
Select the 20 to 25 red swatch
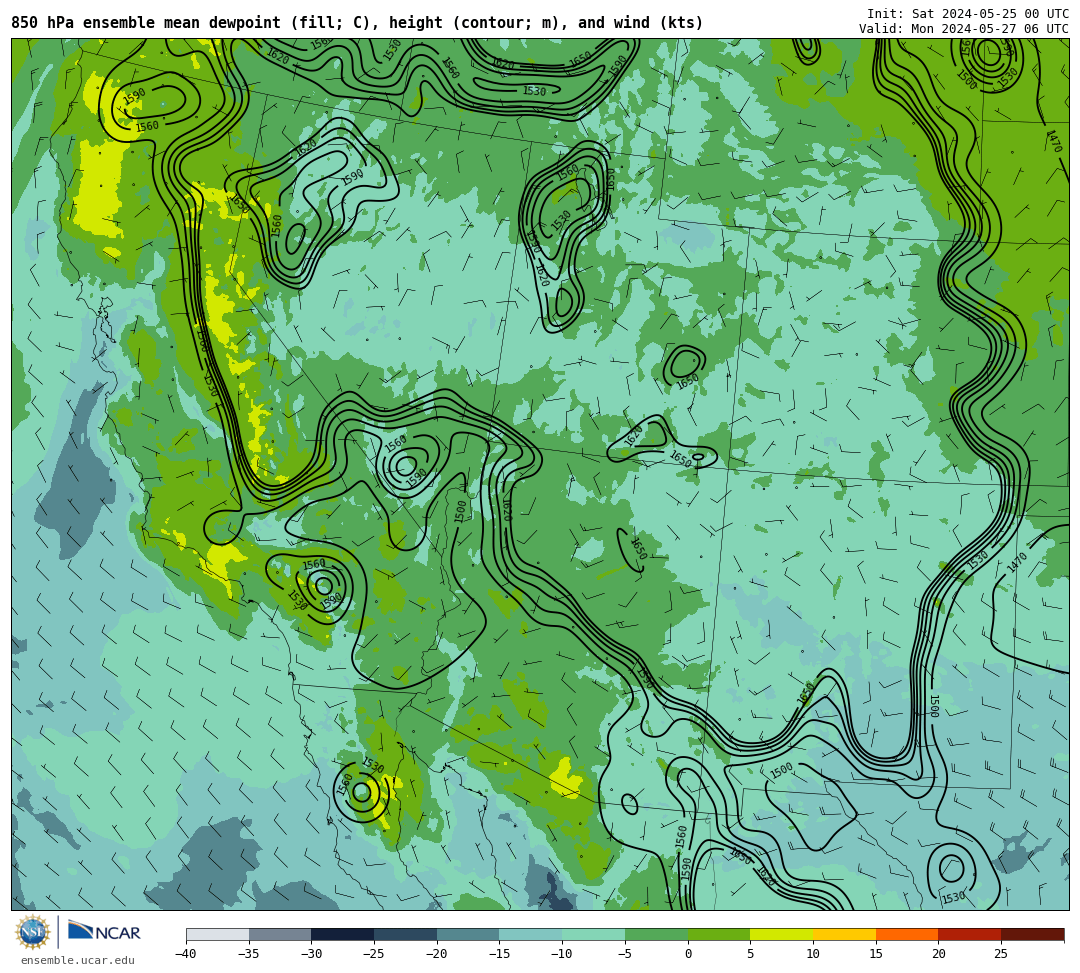tap(970, 934)
